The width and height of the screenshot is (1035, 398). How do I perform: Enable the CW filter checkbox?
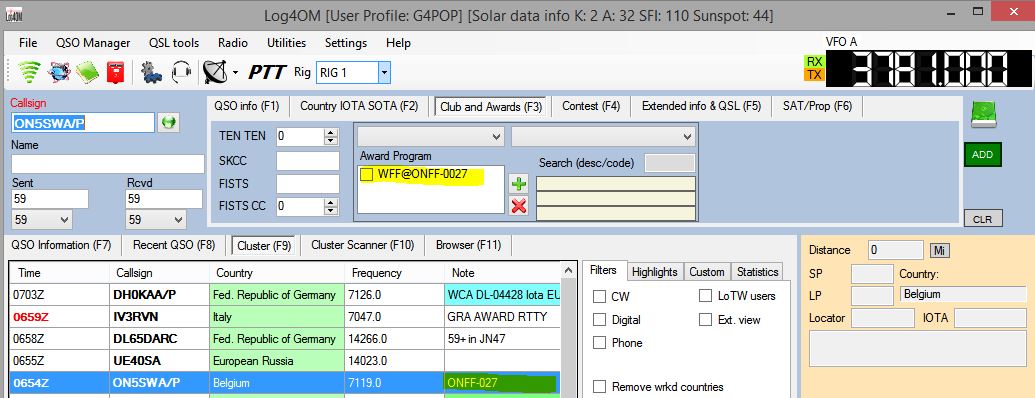[x=599, y=297]
